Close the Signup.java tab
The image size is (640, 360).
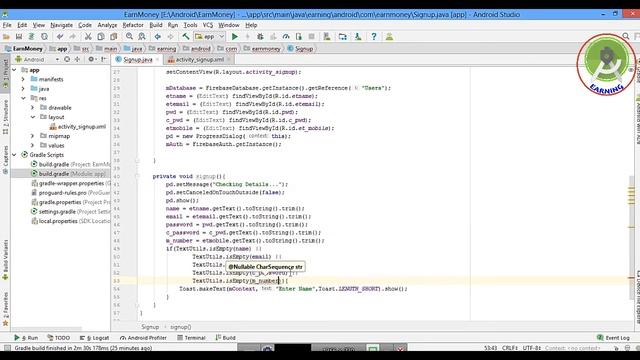[x=158, y=60]
